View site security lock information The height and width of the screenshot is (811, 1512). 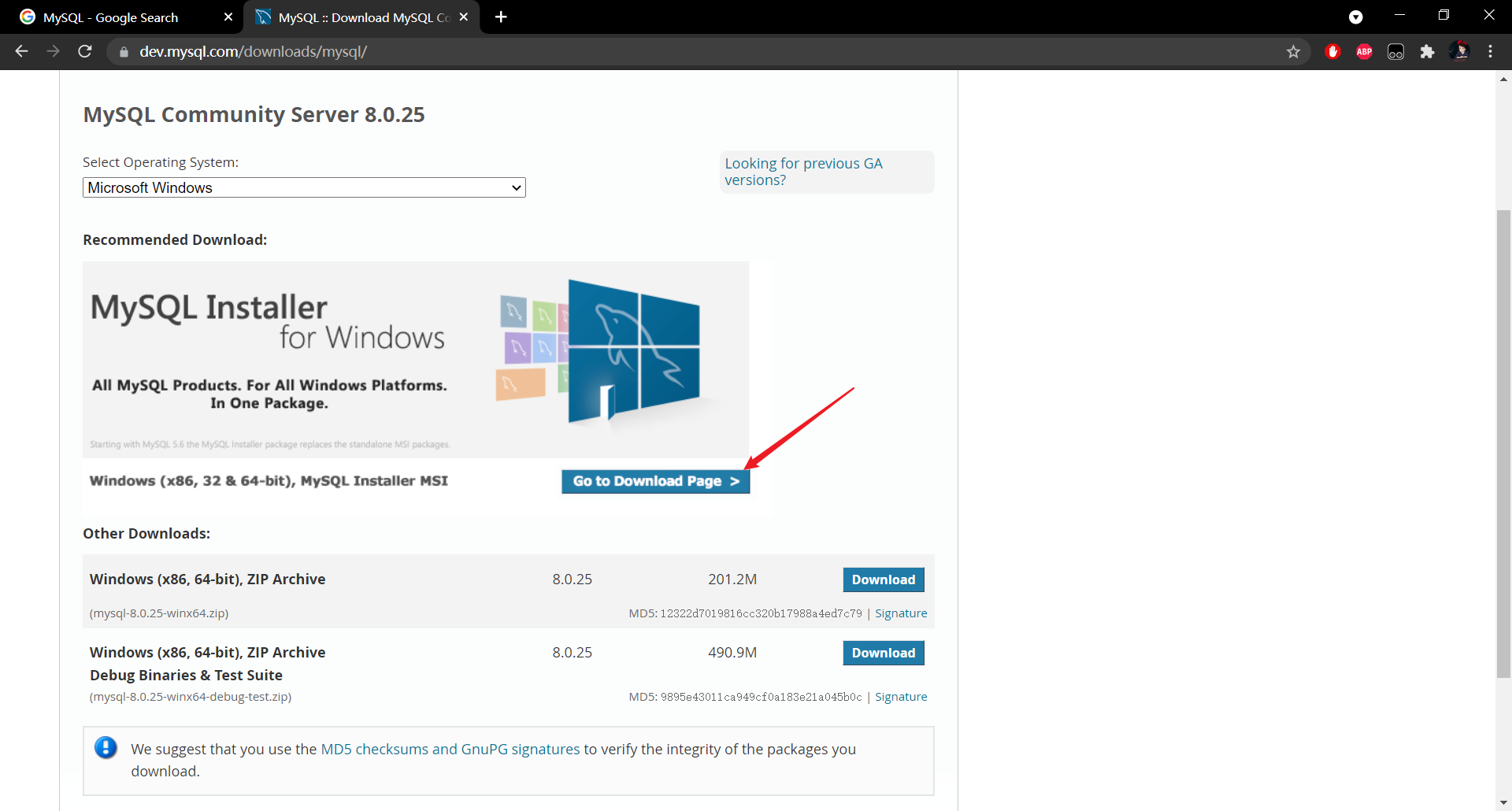[x=124, y=52]
